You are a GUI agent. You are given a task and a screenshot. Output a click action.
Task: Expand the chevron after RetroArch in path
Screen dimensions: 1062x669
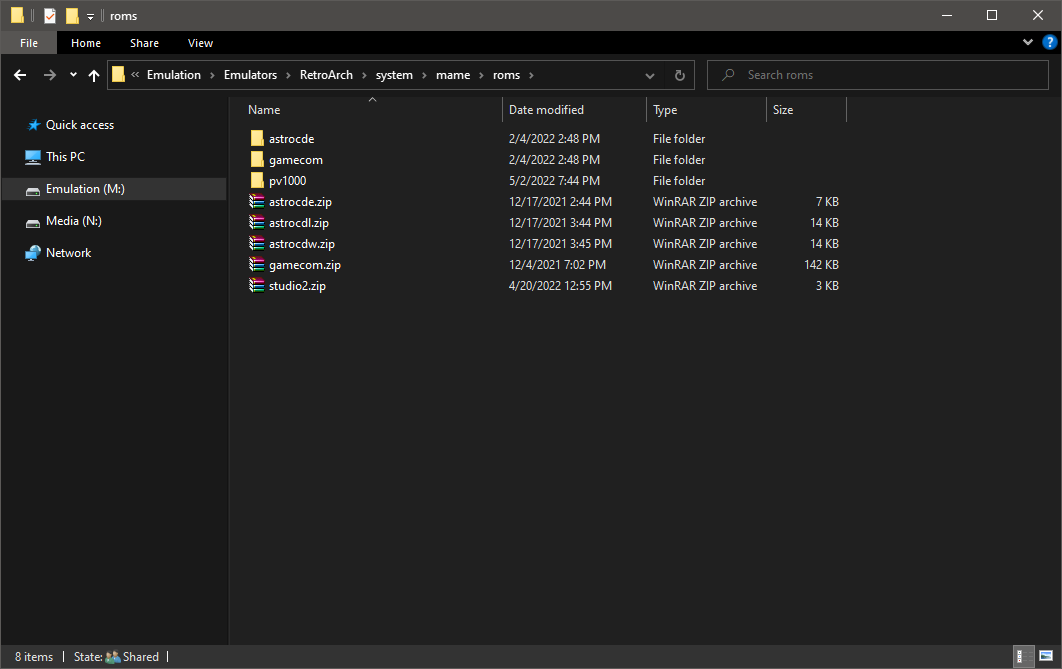(364, 75)
